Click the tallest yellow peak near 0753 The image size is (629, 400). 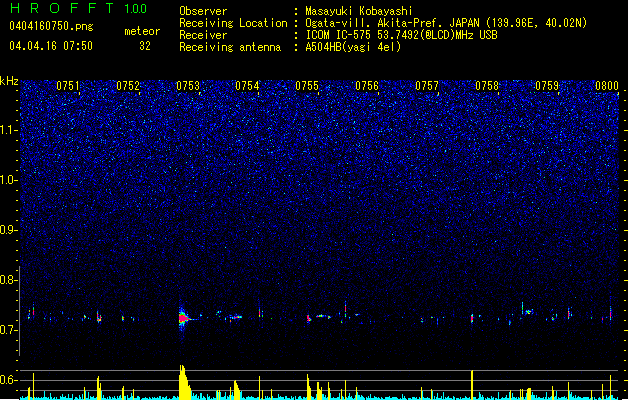[x=184, y=382]
